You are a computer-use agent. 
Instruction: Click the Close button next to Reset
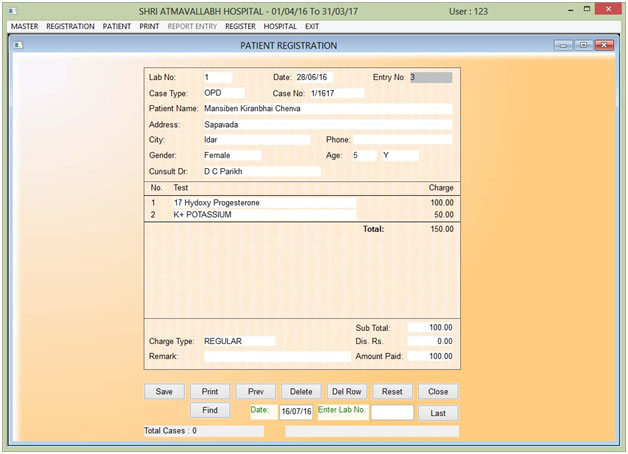[438, 392]
